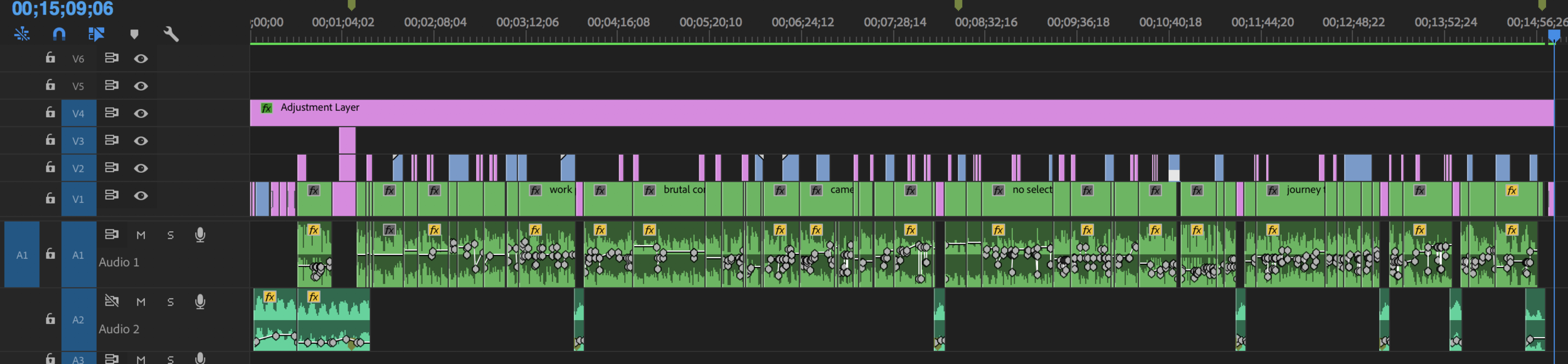Hide V2 track output eye
Image resolution: width=1568 pixels, height=364 pixels.
(x=141, y=168)
